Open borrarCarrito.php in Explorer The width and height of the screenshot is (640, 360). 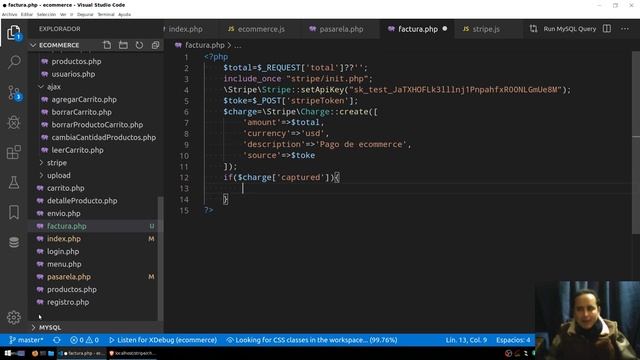(x=81, y=112)
